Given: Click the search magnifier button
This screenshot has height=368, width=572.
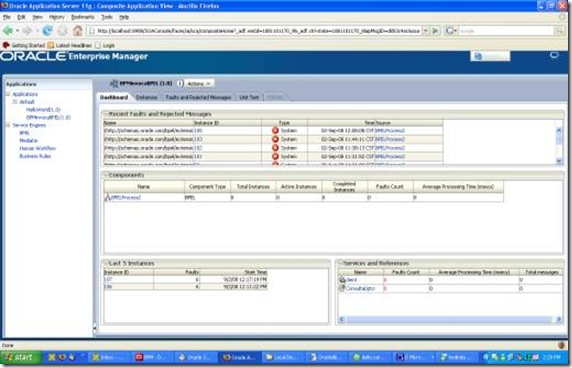Looking at the screenshot, I should 559,31.
